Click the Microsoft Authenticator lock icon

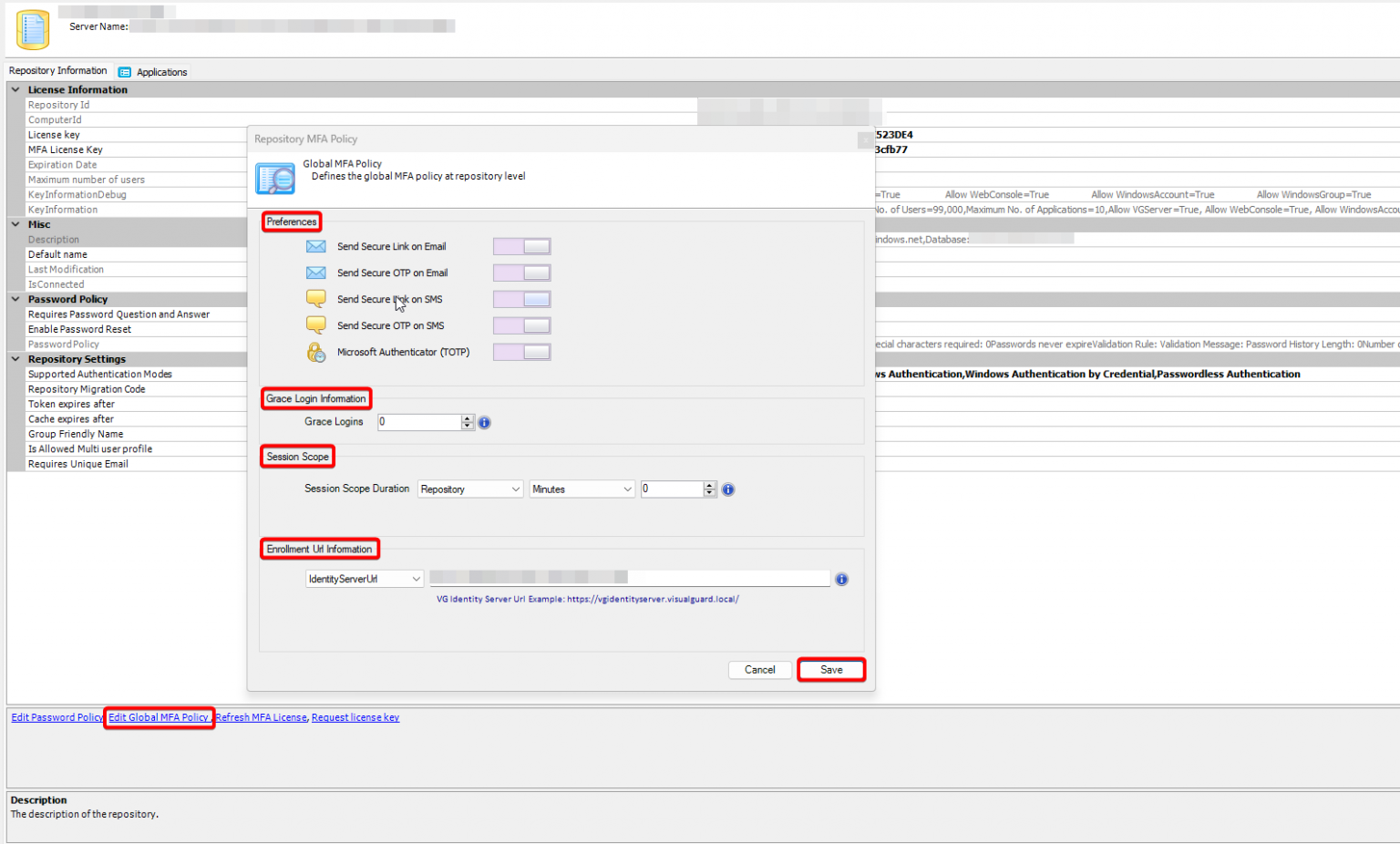316,353
